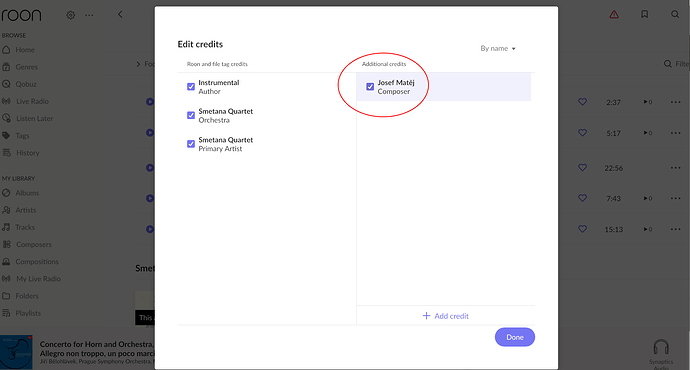The height and width of the screenshot is (370, 690).
Task: Click the Done button
Action: 515,337
